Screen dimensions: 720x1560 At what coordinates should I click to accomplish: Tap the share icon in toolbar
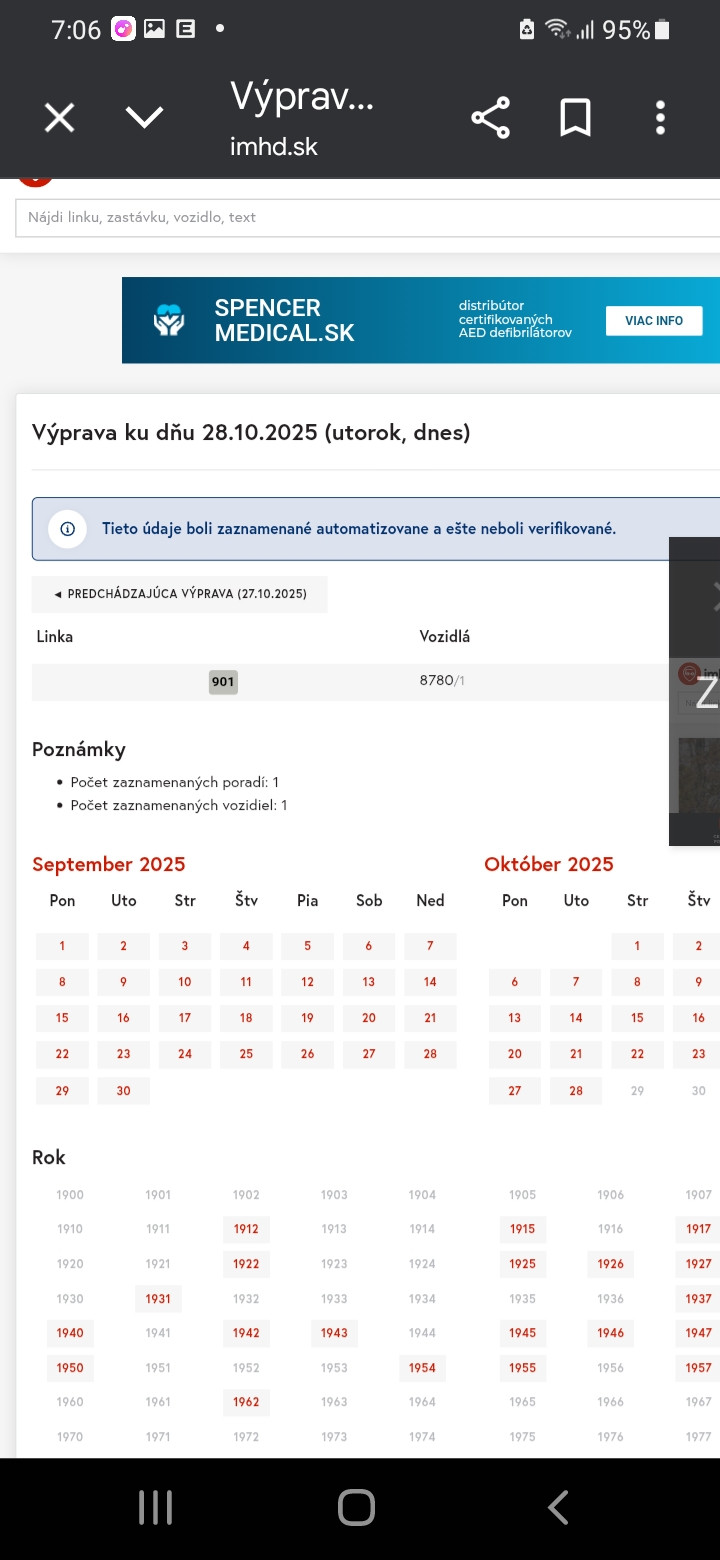(x=490, y=119)
